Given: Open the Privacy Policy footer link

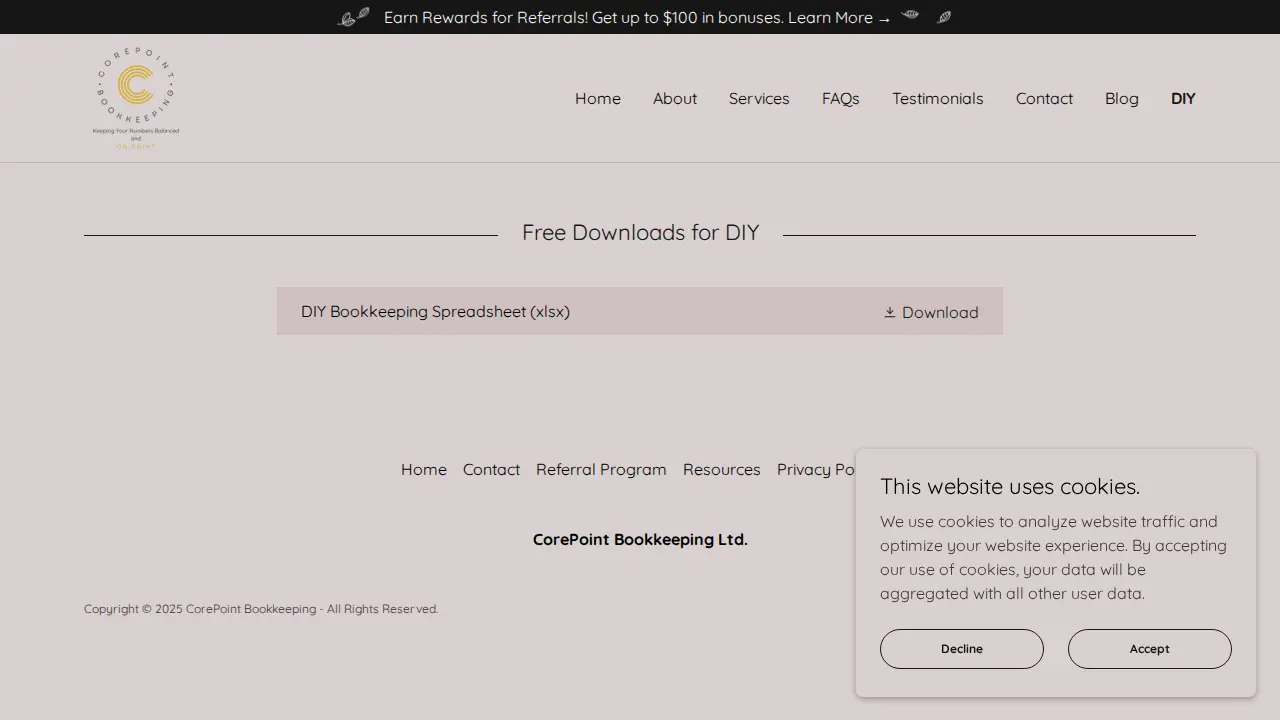Looking at the screenshot, I should 817,469.
